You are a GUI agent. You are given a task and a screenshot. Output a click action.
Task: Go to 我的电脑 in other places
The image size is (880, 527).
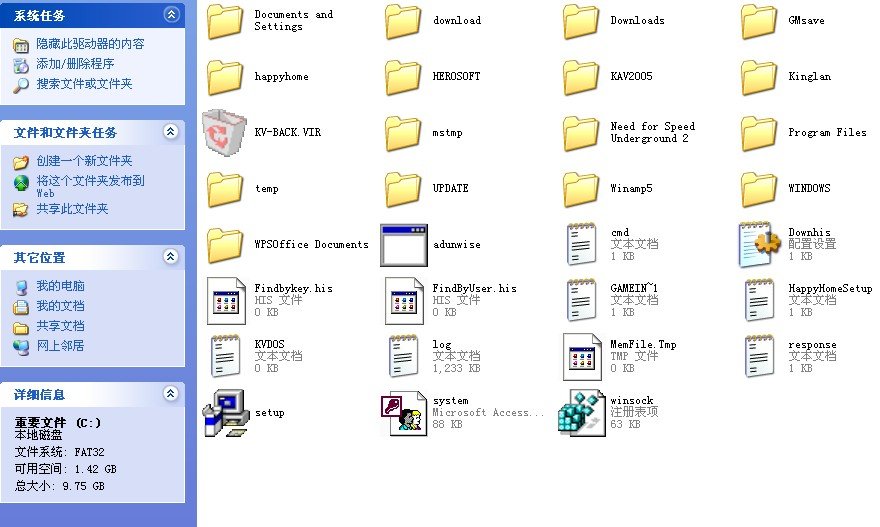[60, 286]
